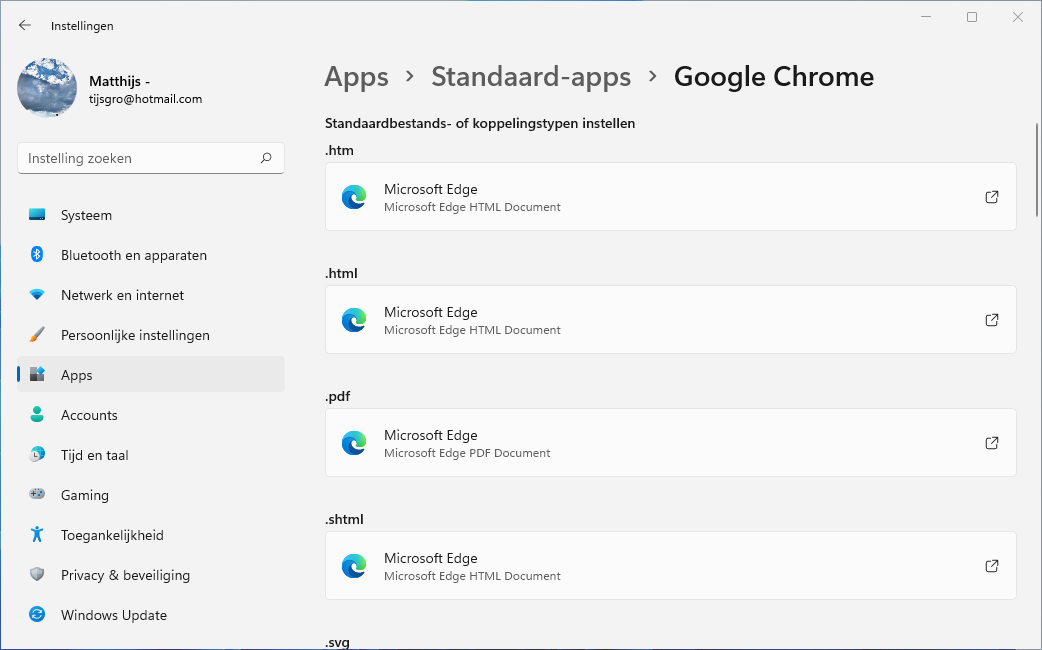Navigate to Standaard-apps breadcrumb
1042x650 pixels.
pos(531,77)
